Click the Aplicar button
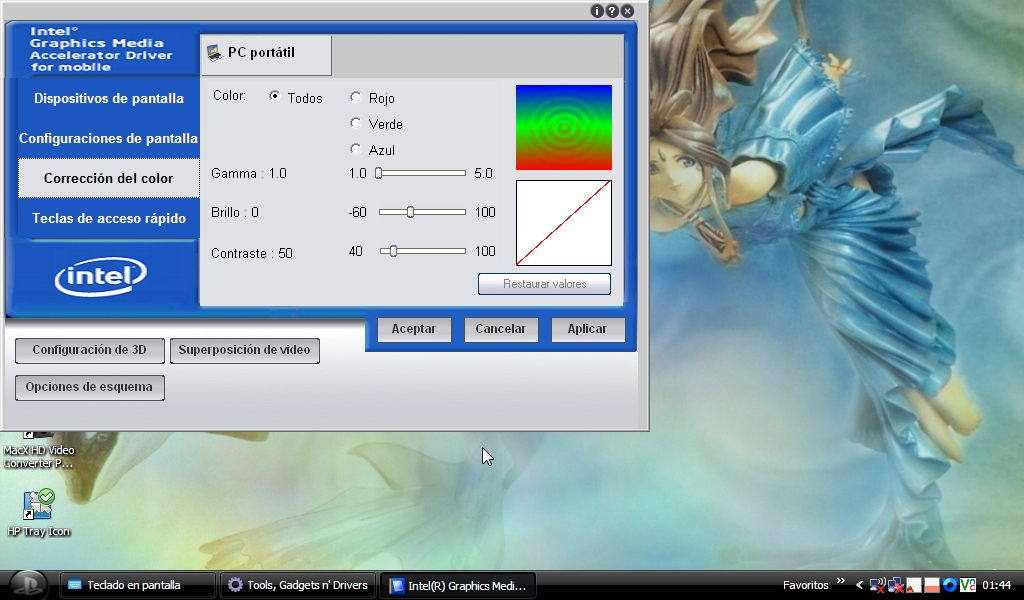The width and height of the screenshot is (1024, 600). [x=587, y=329]
